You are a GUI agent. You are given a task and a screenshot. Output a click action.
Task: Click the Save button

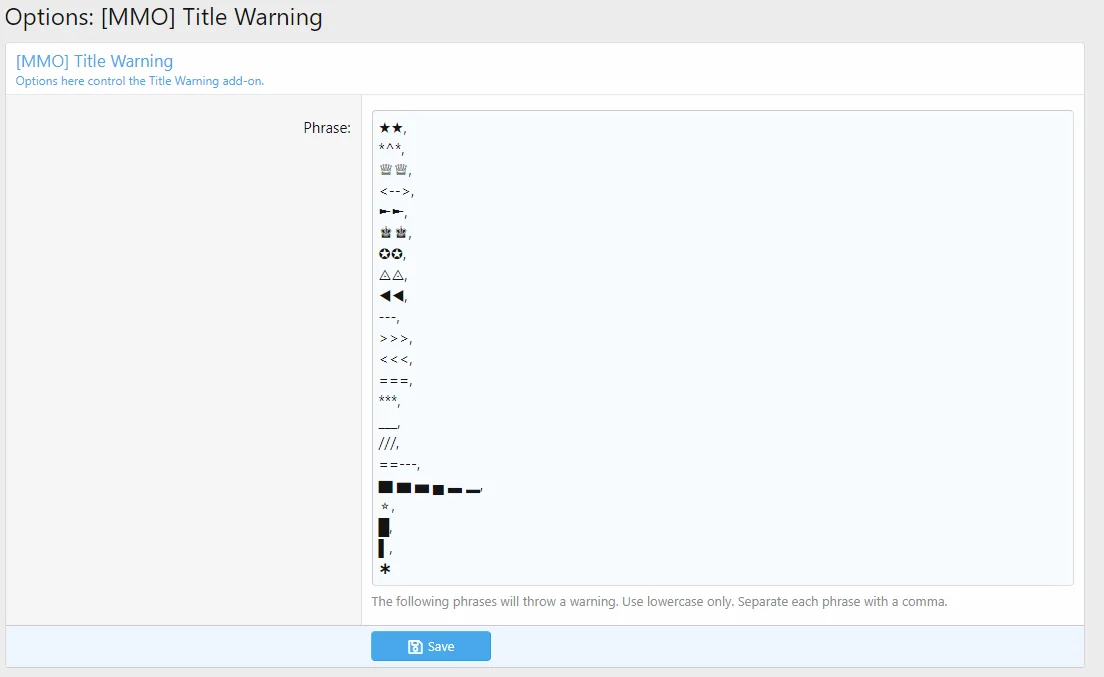click(x=431, y=646)
